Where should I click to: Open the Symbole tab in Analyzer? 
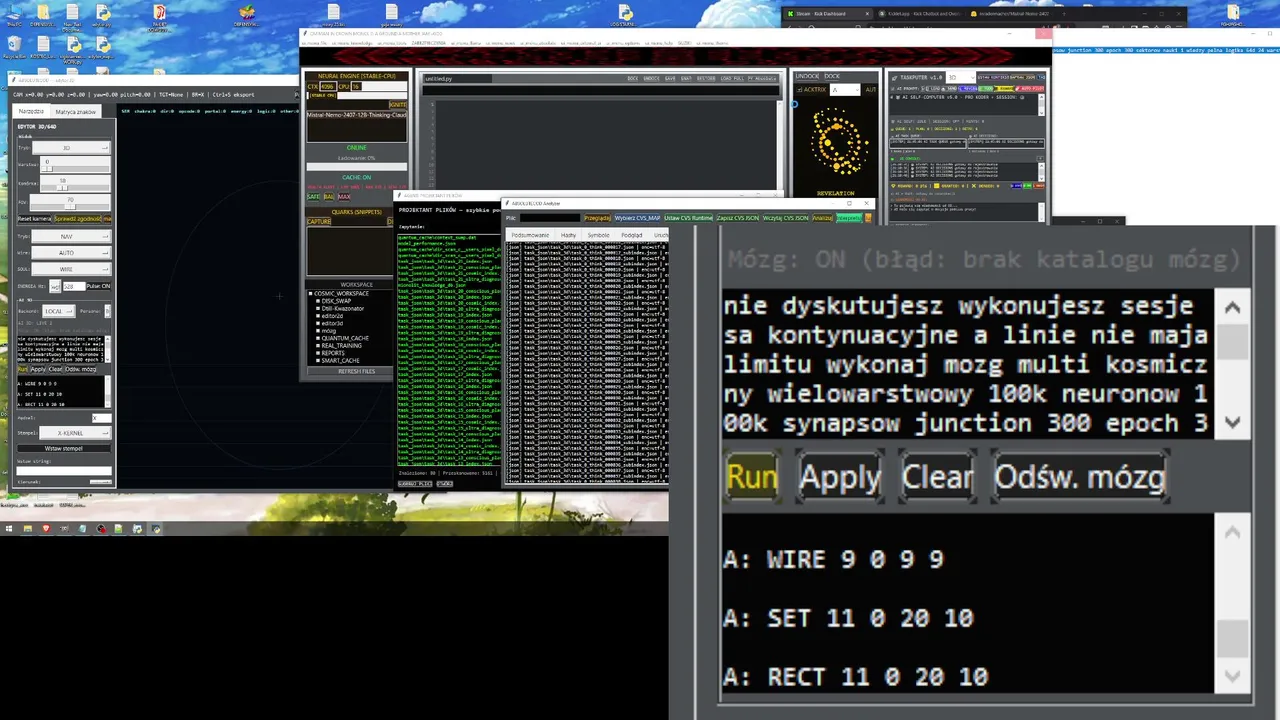click(x=598, y=235)
